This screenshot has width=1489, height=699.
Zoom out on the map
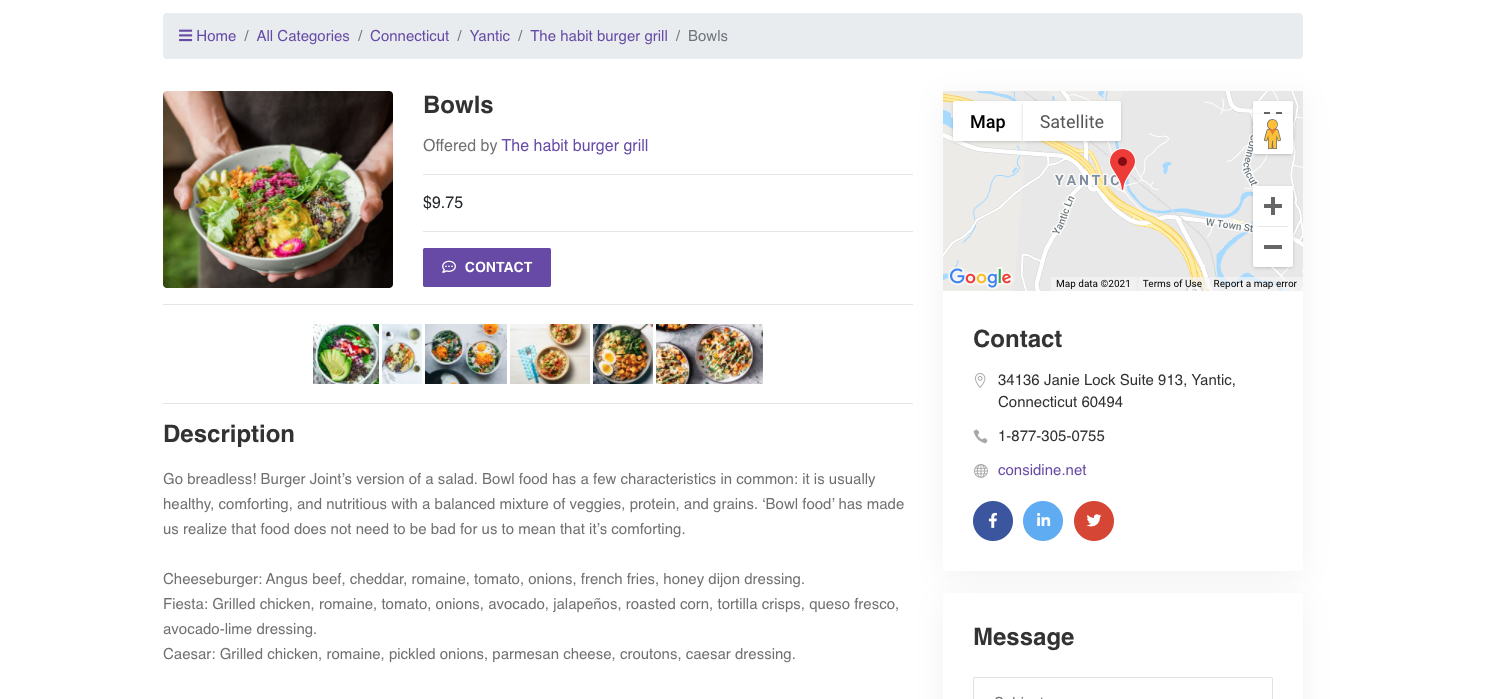click(x=1273, y=247)
